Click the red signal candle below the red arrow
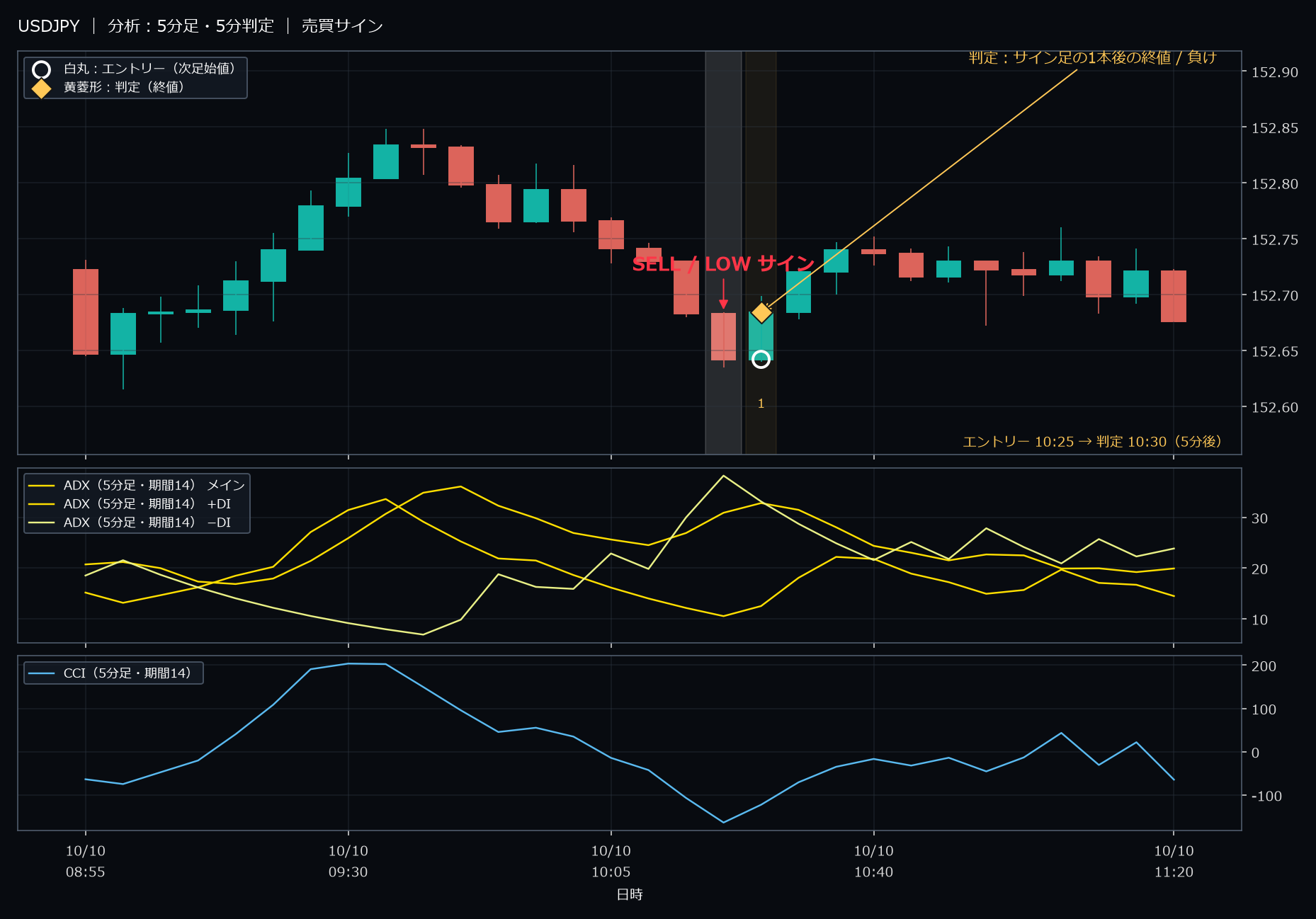 (x=723, y=337)
